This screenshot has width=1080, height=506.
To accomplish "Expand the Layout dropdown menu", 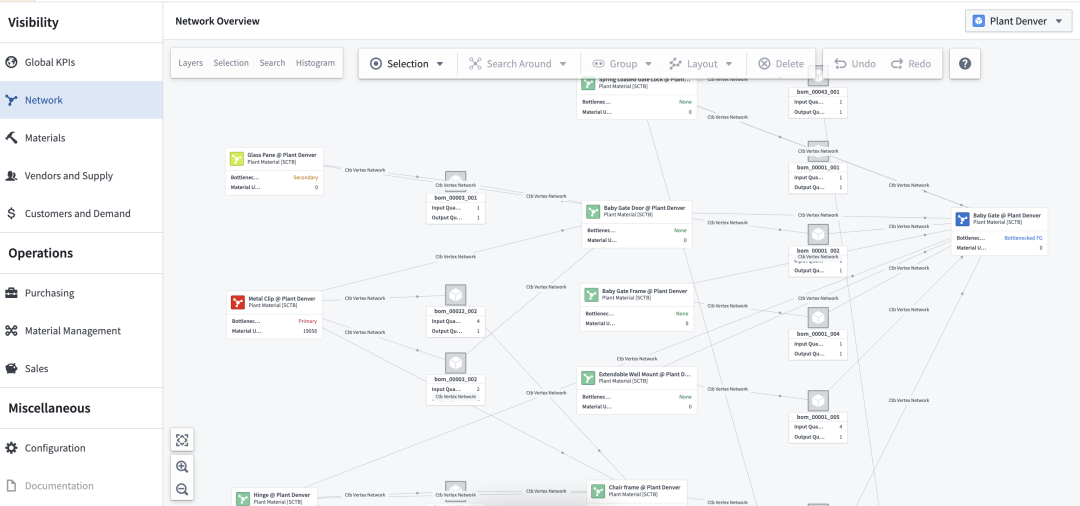I will click(x=701, y=64).
